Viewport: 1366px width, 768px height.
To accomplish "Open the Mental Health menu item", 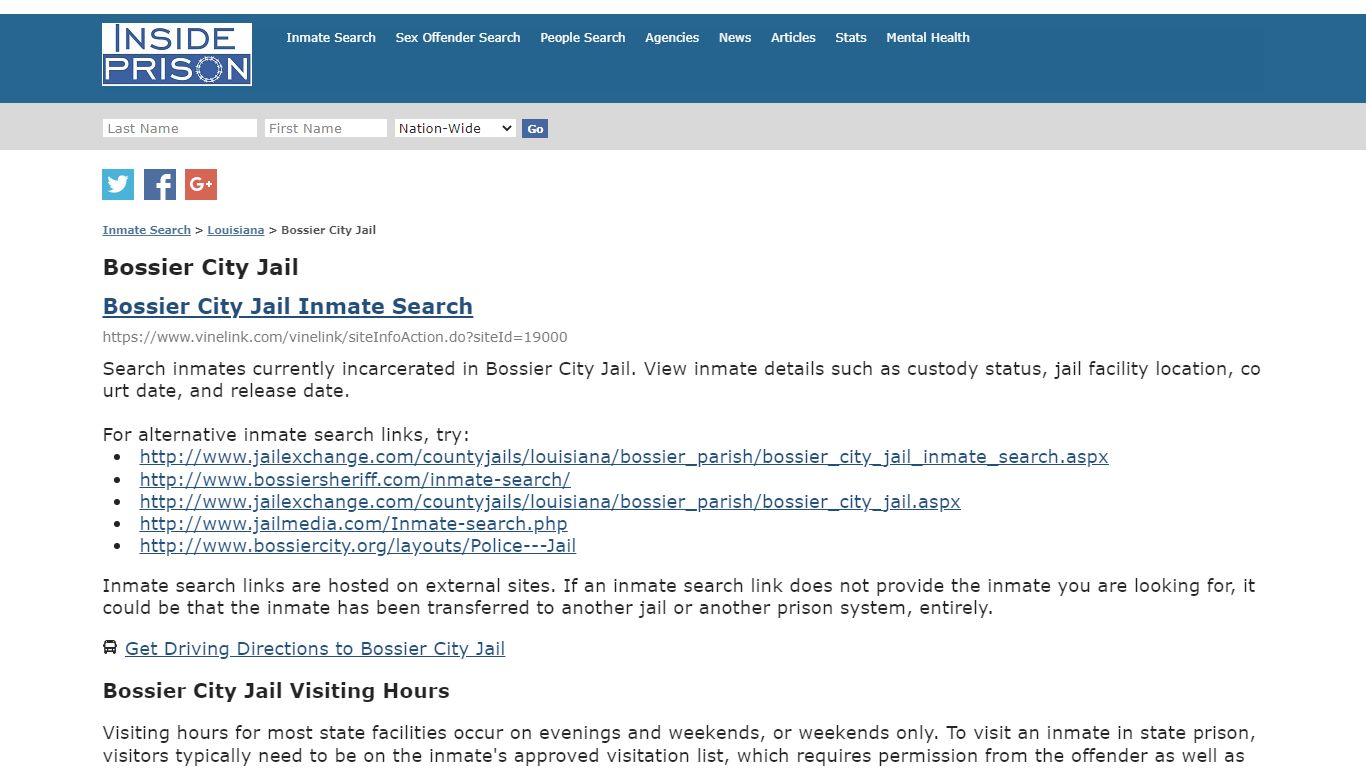I will [928, 37].
